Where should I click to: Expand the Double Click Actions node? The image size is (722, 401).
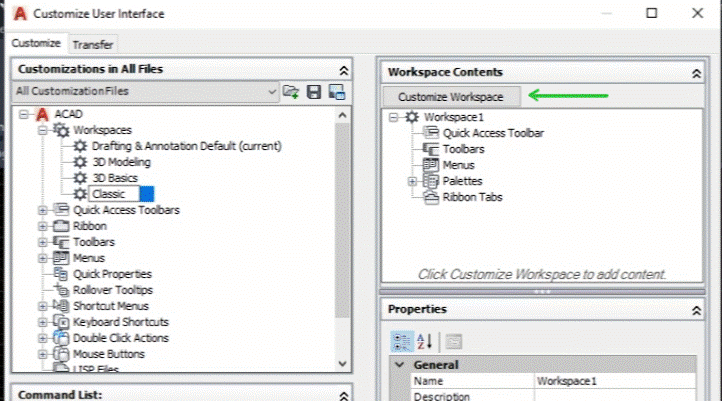coord(42,338)
